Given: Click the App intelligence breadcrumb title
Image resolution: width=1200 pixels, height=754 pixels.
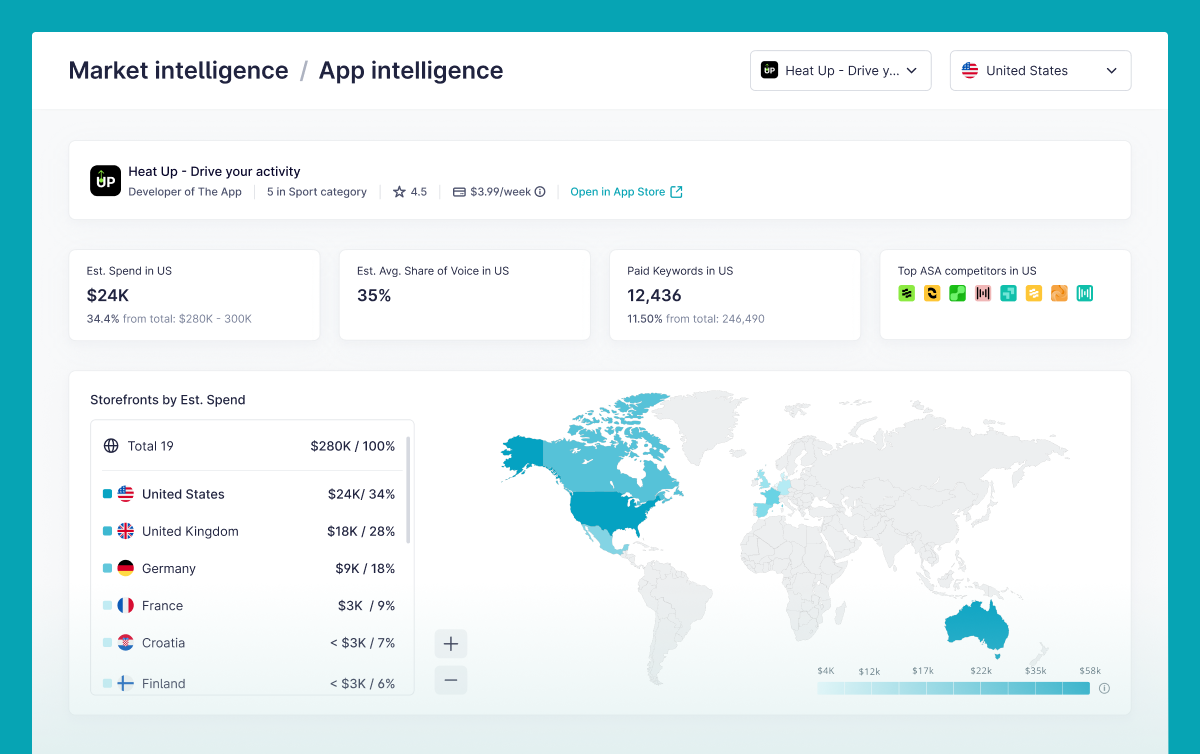Looking at the screenshot, I should [411, 71].
